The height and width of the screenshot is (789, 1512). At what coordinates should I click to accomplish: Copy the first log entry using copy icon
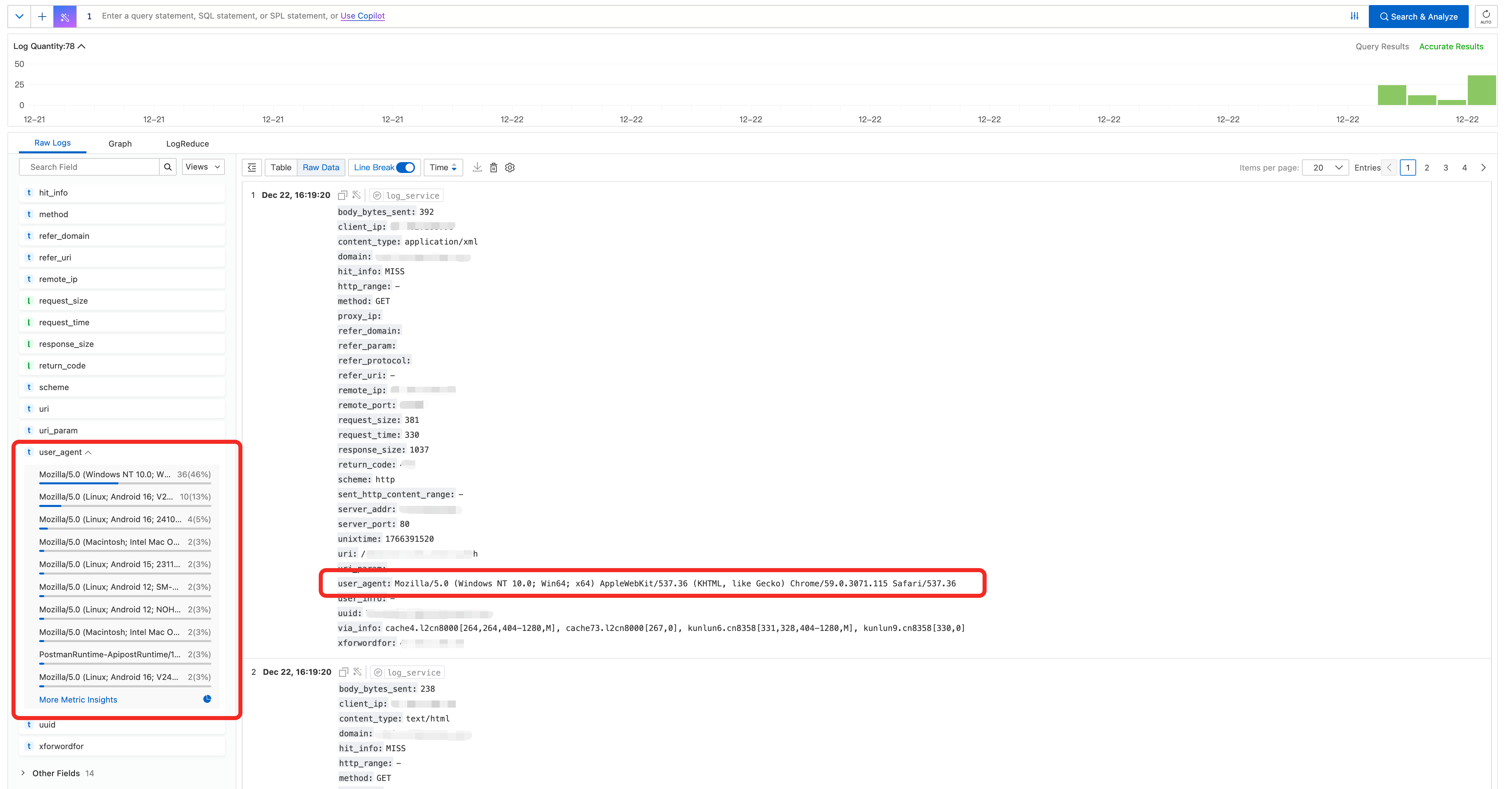(343, 195)
